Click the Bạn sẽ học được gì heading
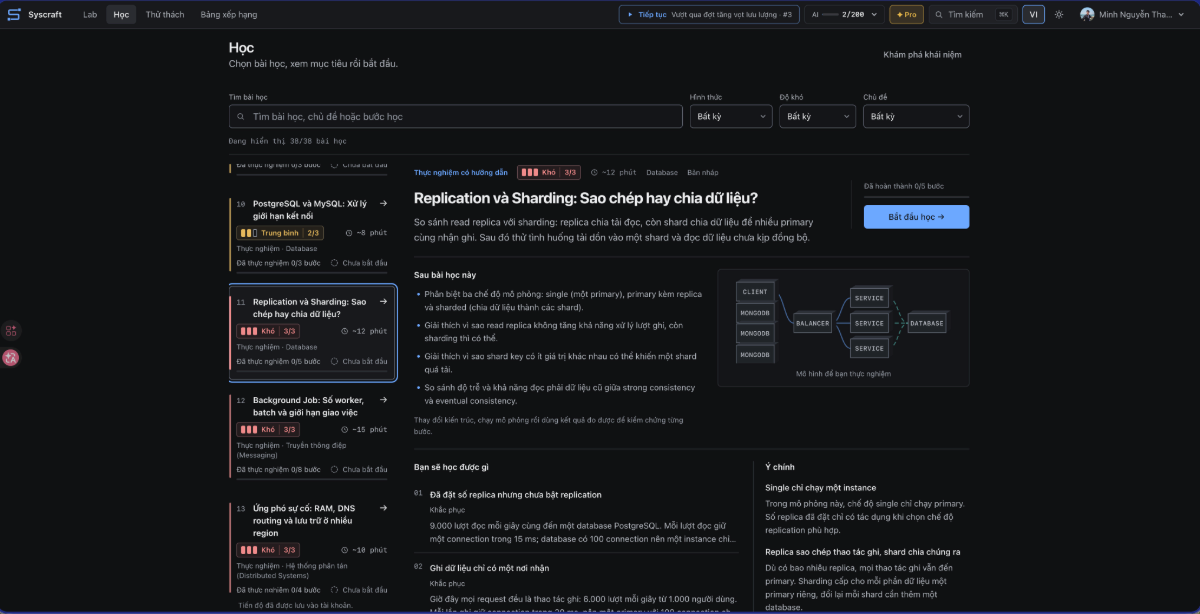Viewport: 1200px width, 614px height. 451,467
